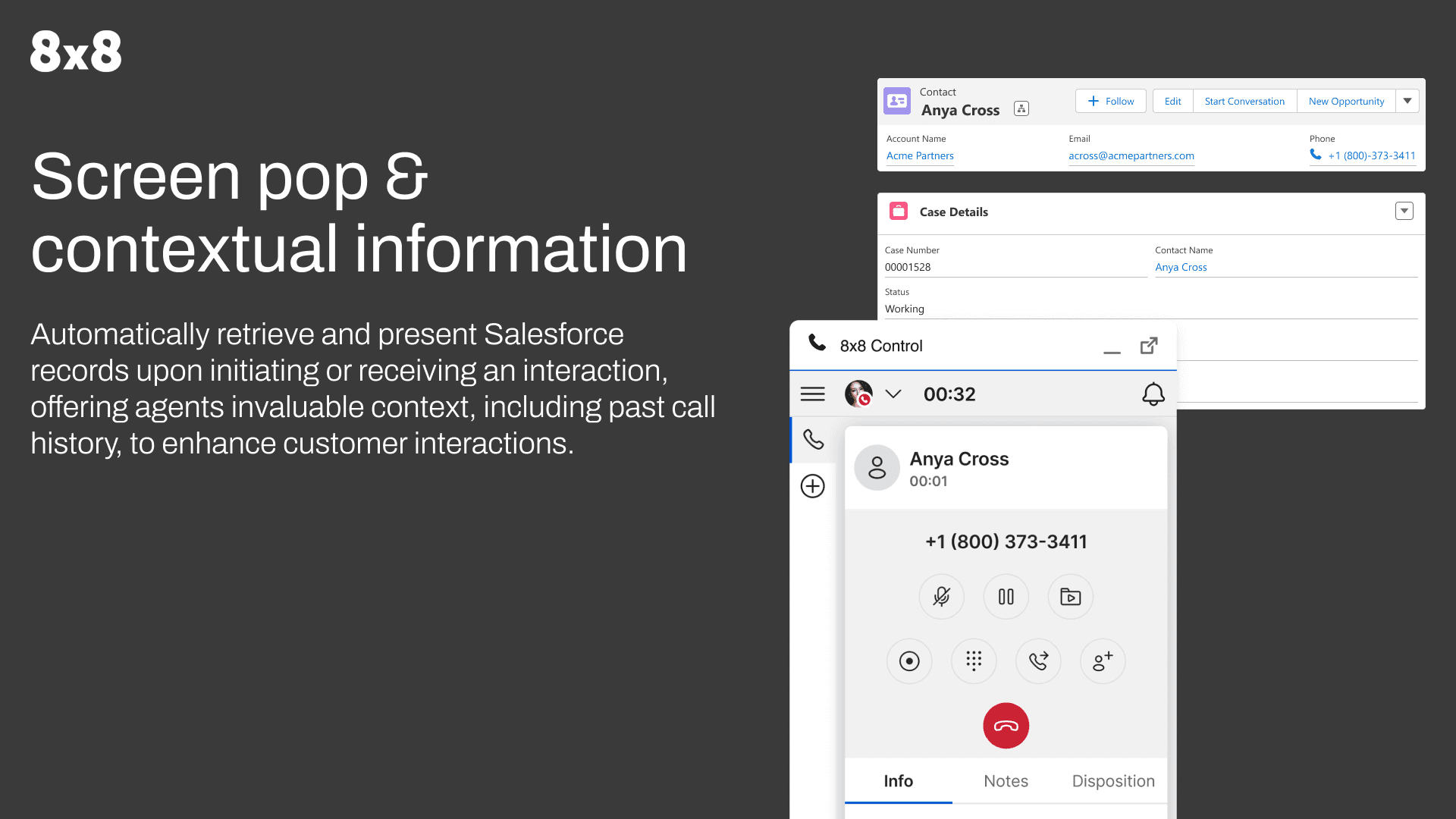Image resolution: width=1456 pixels, height=819 pixels.
Task: Pop out the 8x8 Control panel
Action: (1149, 346)
